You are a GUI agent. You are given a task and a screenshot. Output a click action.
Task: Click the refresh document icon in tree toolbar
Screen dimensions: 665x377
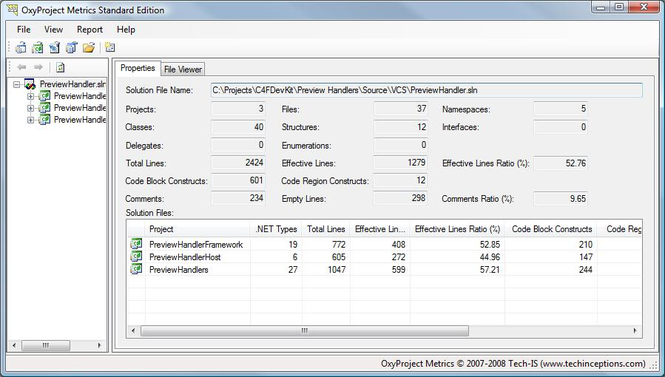[x=60, y=67]
